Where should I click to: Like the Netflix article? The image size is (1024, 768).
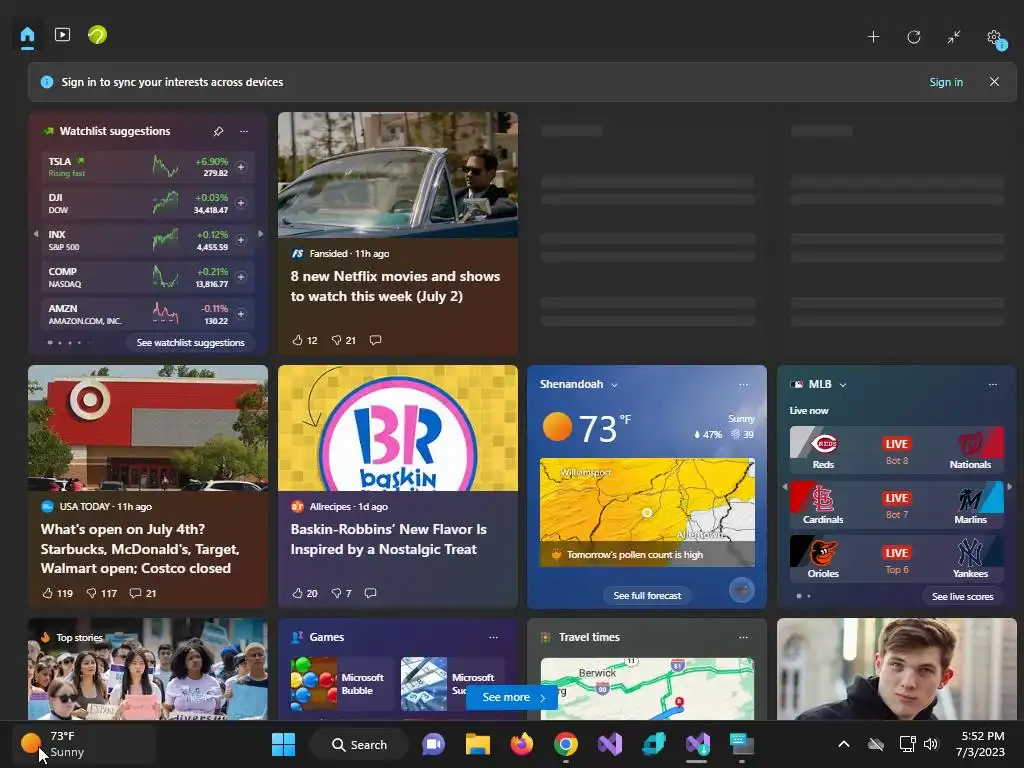tap(304, 340)
